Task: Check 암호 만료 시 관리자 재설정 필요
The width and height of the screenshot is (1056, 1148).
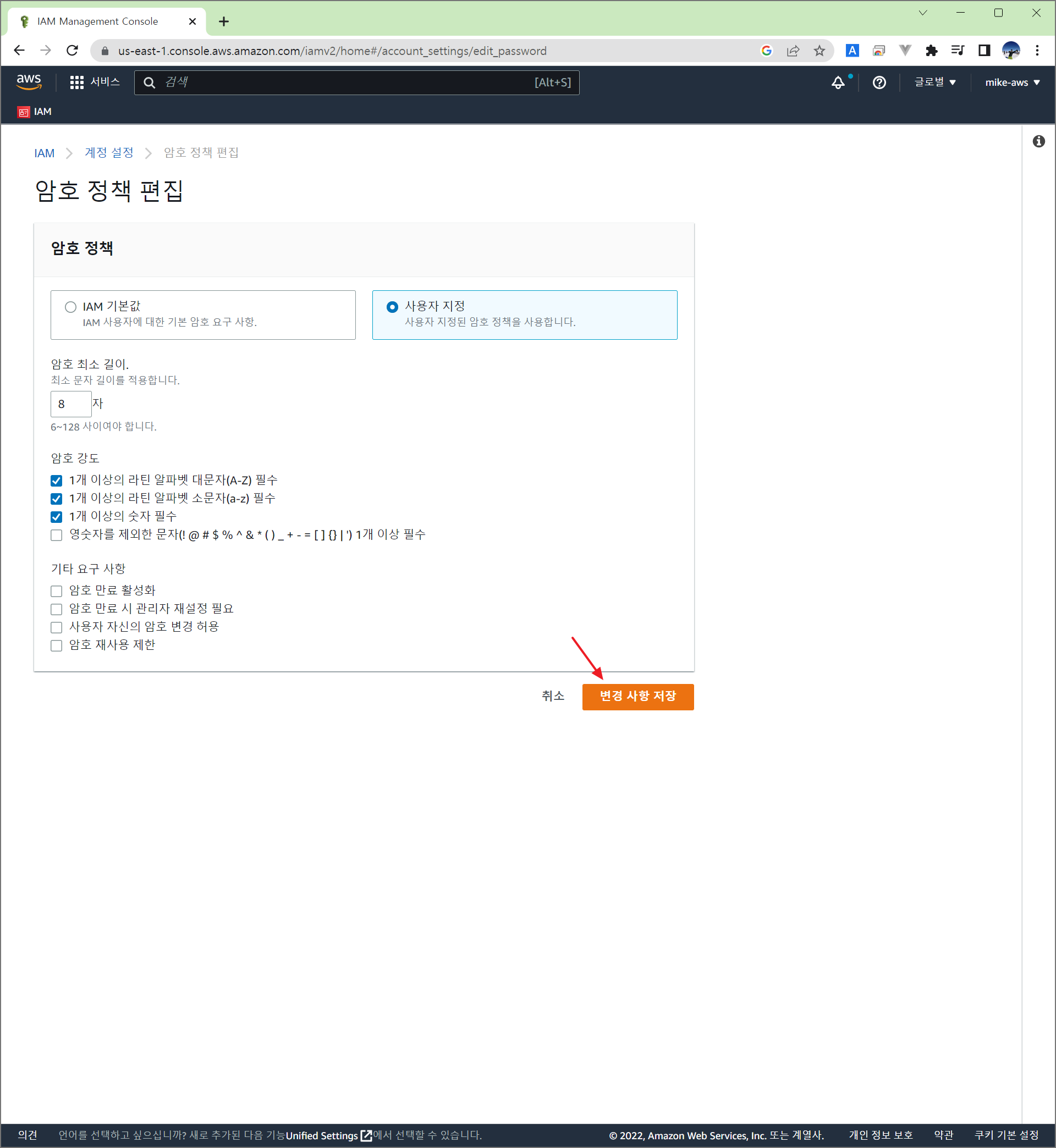Action: tap(56, 609)
